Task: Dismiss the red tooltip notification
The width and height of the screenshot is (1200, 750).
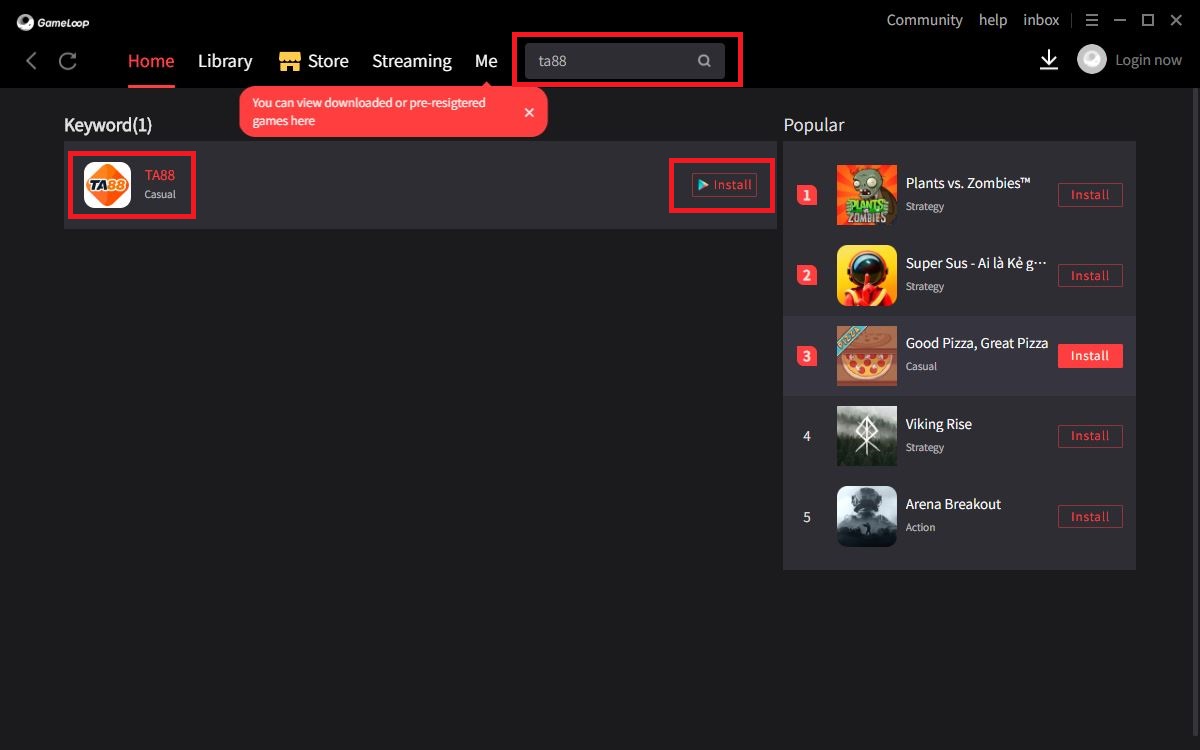Action: pyautogui.click(x=529, y=112)
